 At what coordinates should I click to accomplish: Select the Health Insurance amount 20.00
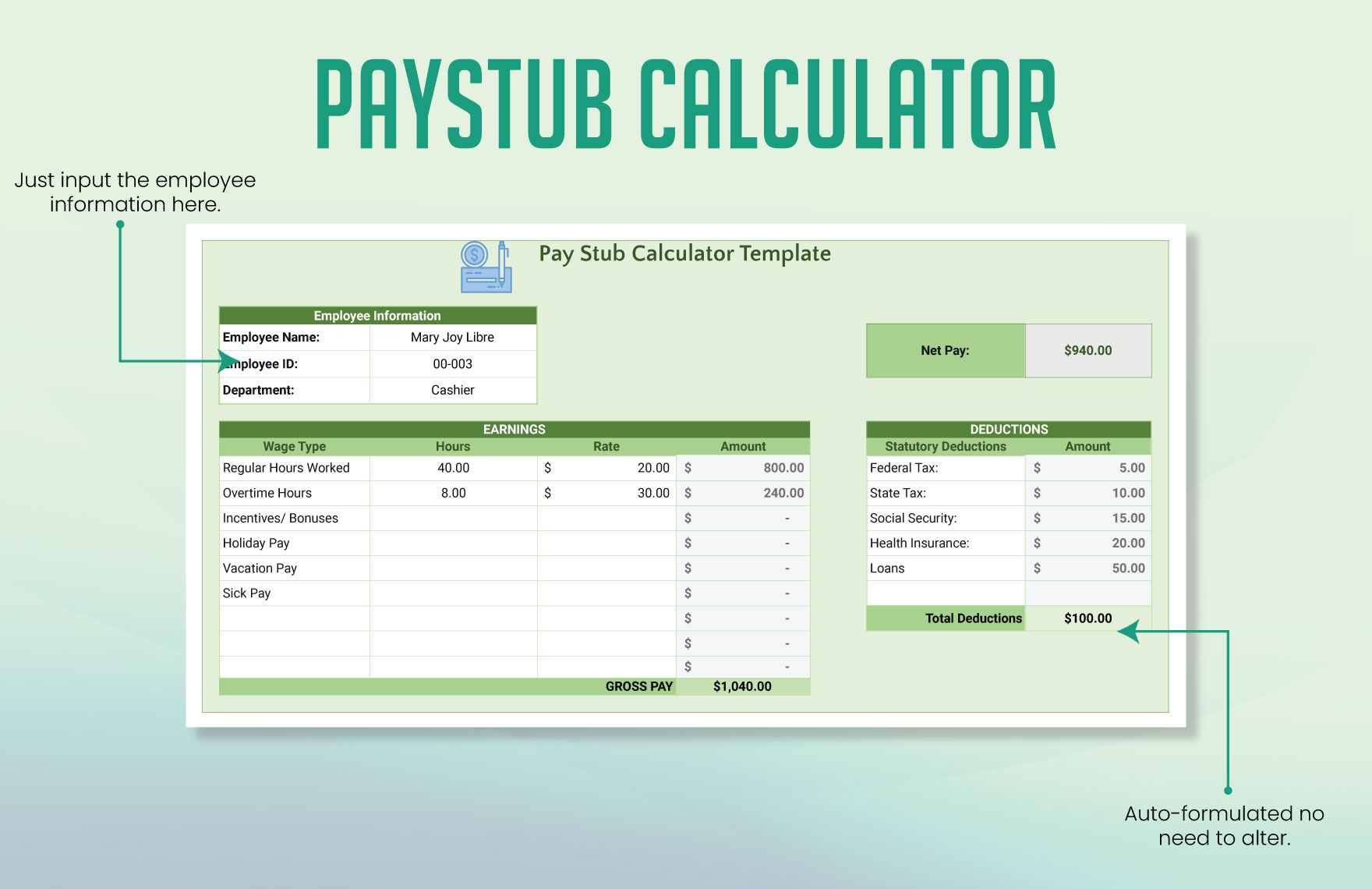pyautogui.click(x=1088, y=544)
